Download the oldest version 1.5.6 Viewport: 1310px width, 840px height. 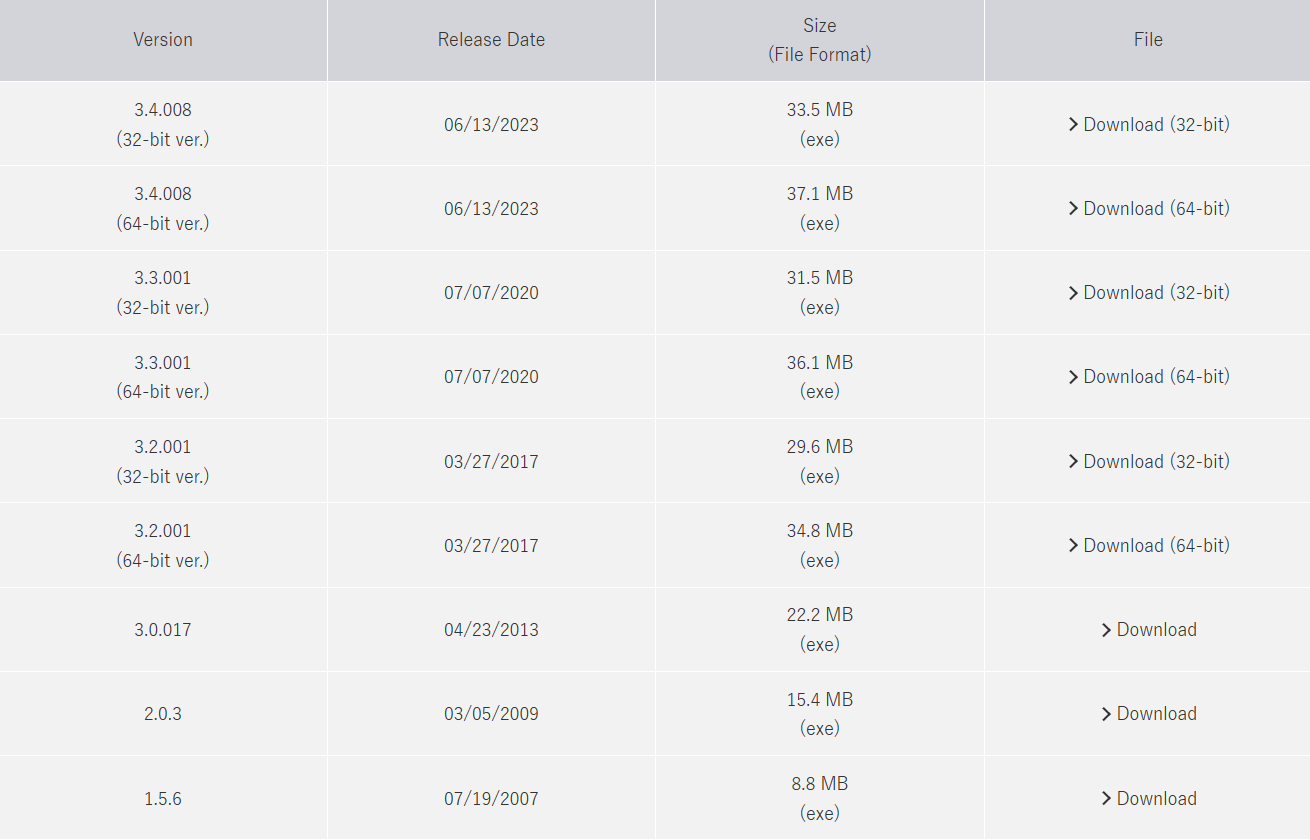point(1156,799)
